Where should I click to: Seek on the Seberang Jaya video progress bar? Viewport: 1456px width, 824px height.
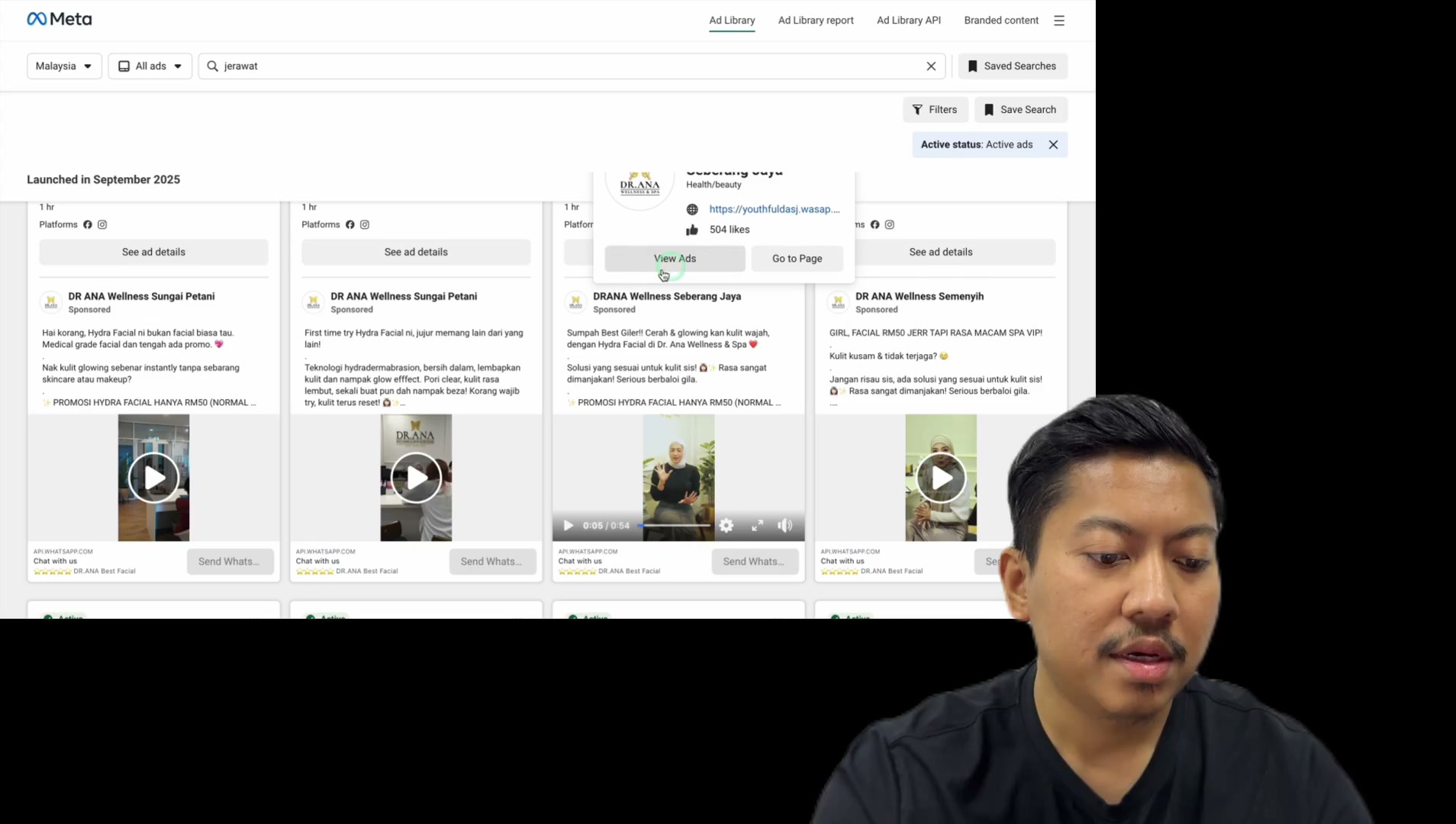[675, 526]
